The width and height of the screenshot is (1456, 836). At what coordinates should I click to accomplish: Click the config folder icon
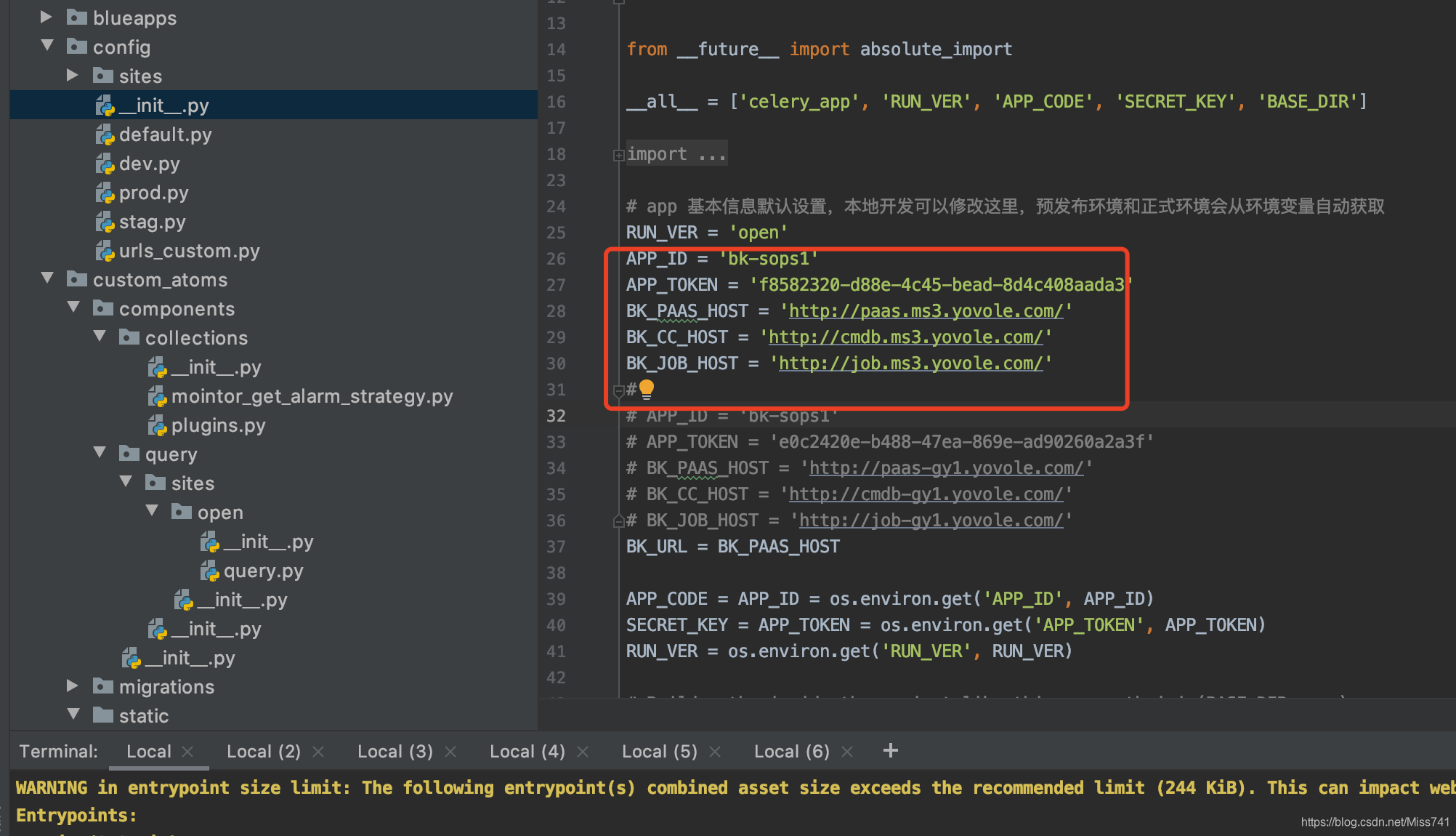click(77, 47)
